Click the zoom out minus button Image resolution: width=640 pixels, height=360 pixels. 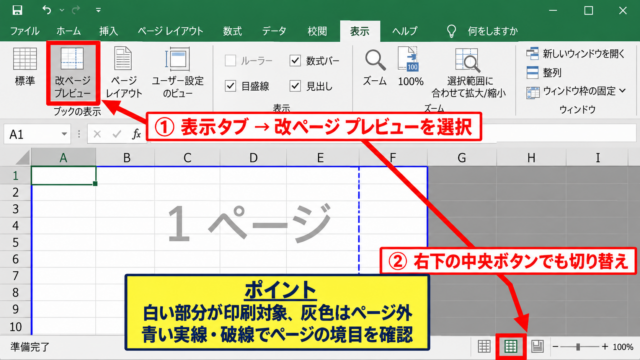click(555, 347)
